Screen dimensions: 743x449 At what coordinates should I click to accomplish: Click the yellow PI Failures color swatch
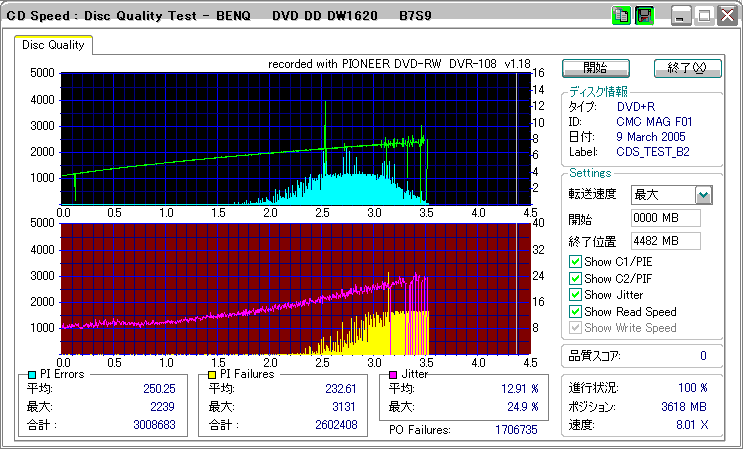tap(212, 375)
